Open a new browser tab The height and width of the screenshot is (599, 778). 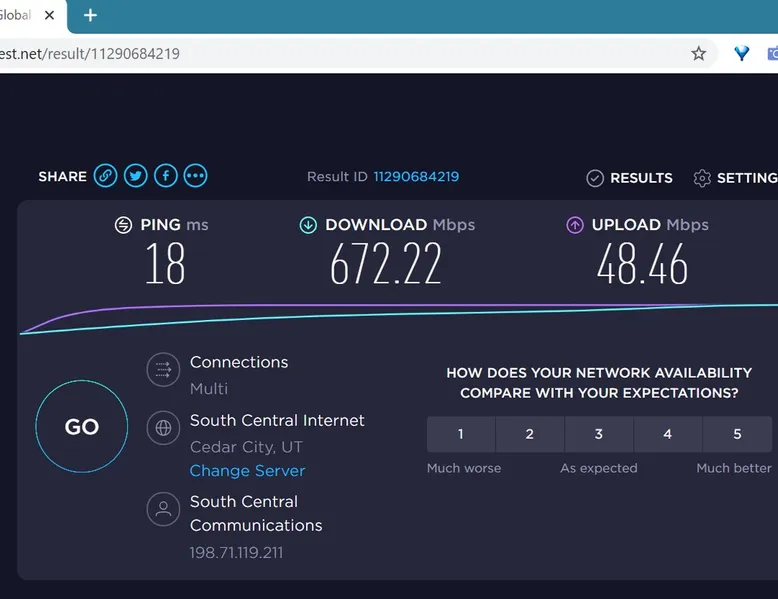pyautogui.click(x=91, y=16)
